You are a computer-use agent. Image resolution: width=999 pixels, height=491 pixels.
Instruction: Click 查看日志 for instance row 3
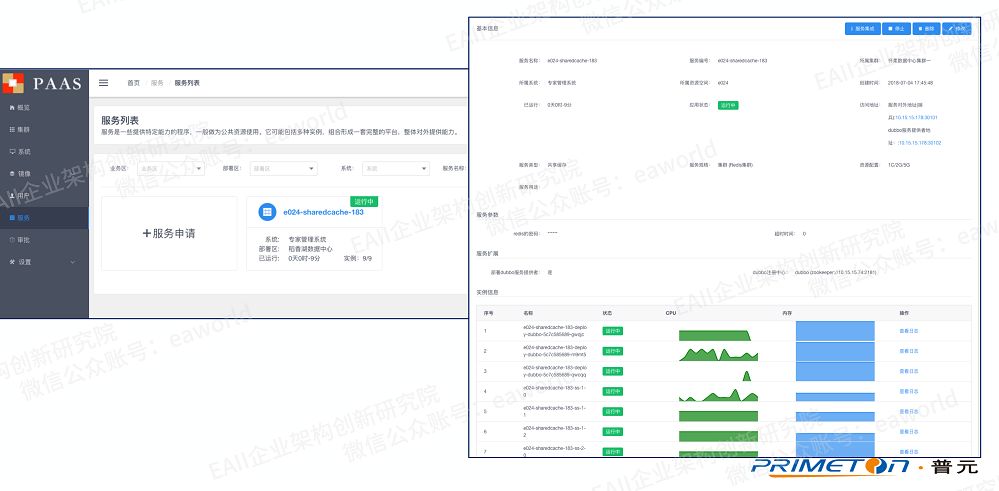[x=909, y=371]
